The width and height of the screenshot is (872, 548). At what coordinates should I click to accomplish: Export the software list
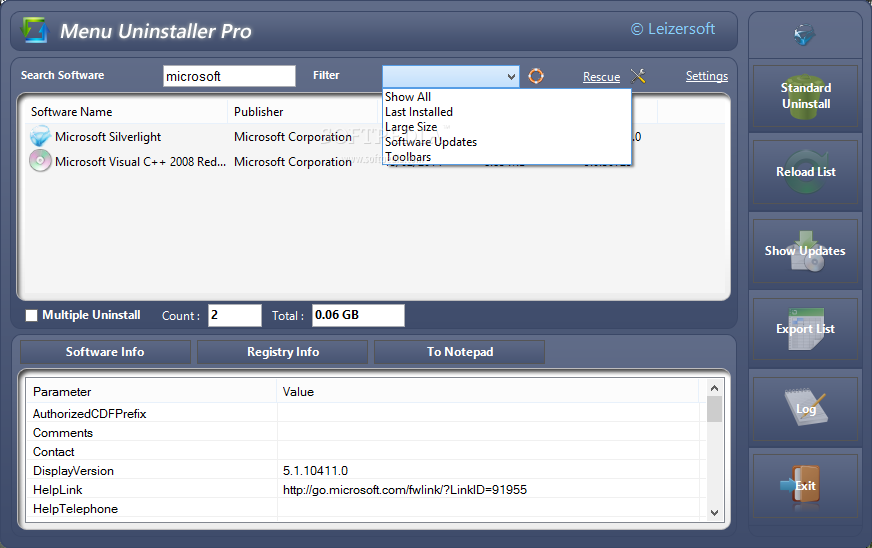(805, 329)
